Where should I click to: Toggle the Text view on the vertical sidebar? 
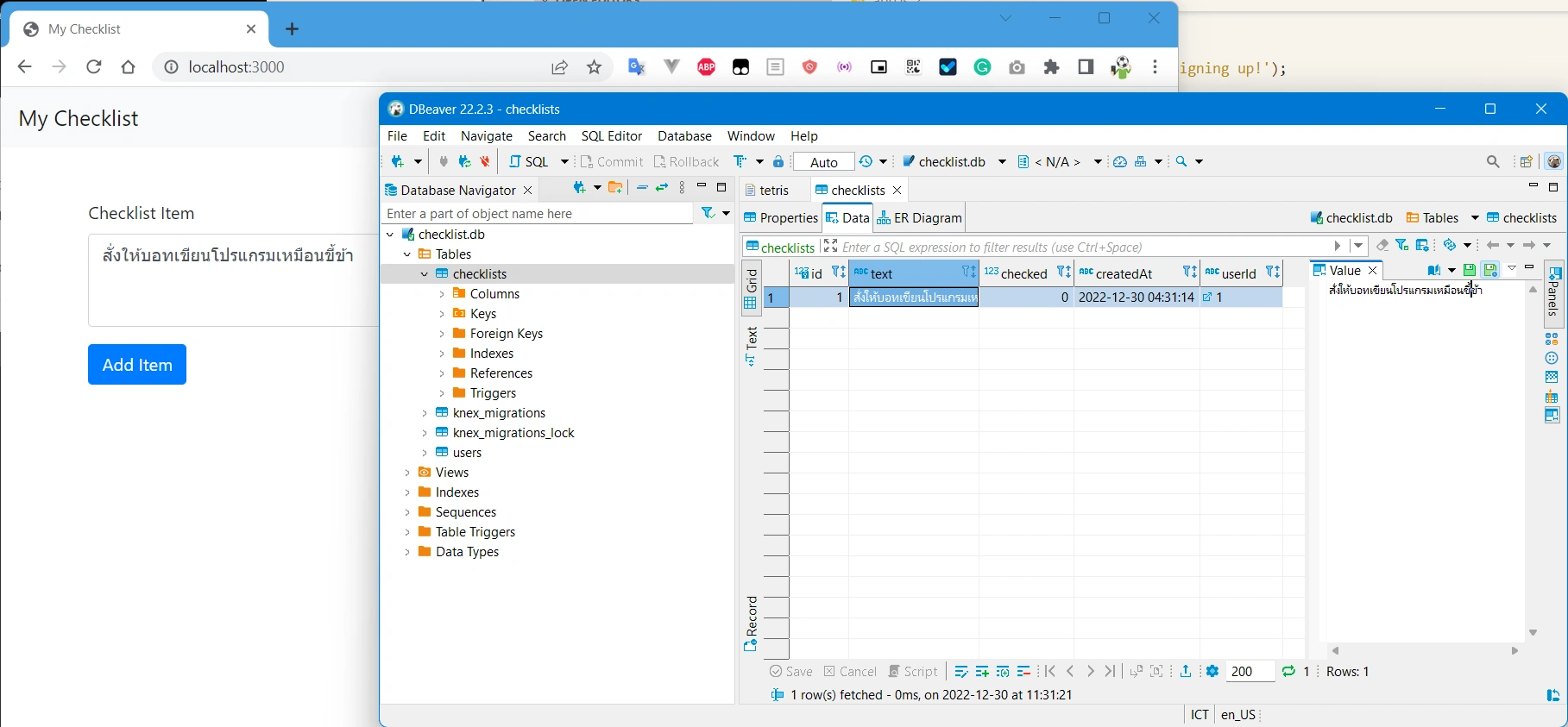pyautogui.click(x=751, y=347)
